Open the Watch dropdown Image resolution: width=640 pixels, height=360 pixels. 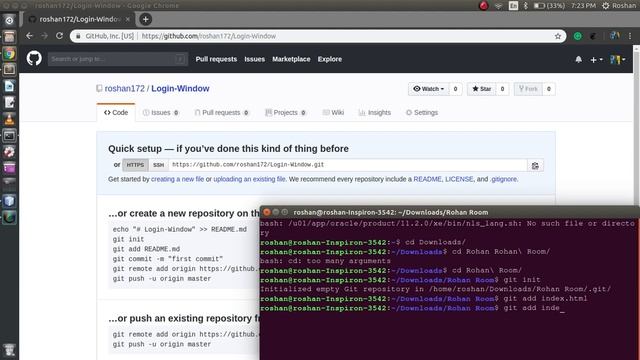[429, 89]
